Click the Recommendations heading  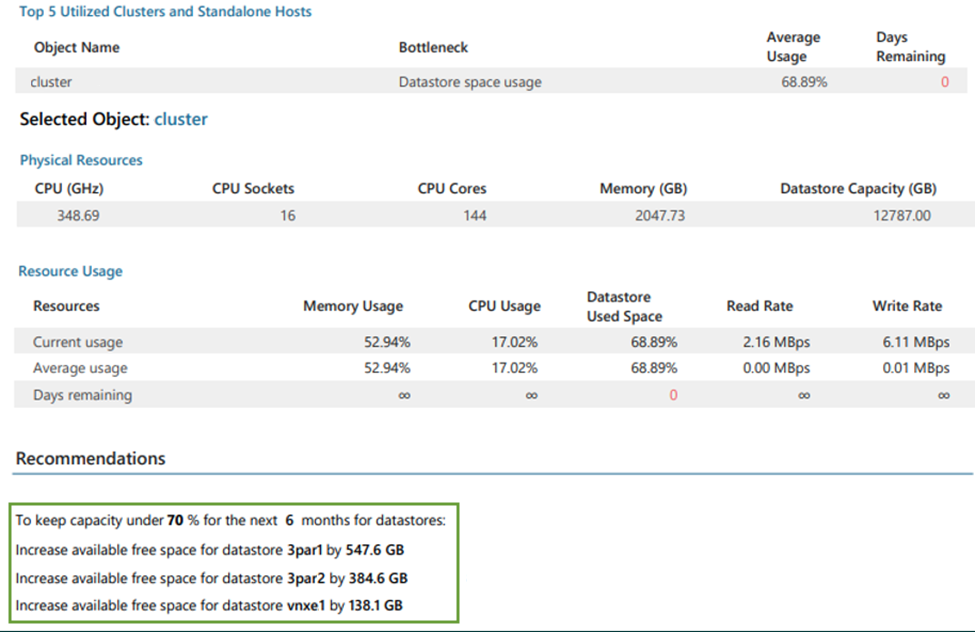point(90,458)
